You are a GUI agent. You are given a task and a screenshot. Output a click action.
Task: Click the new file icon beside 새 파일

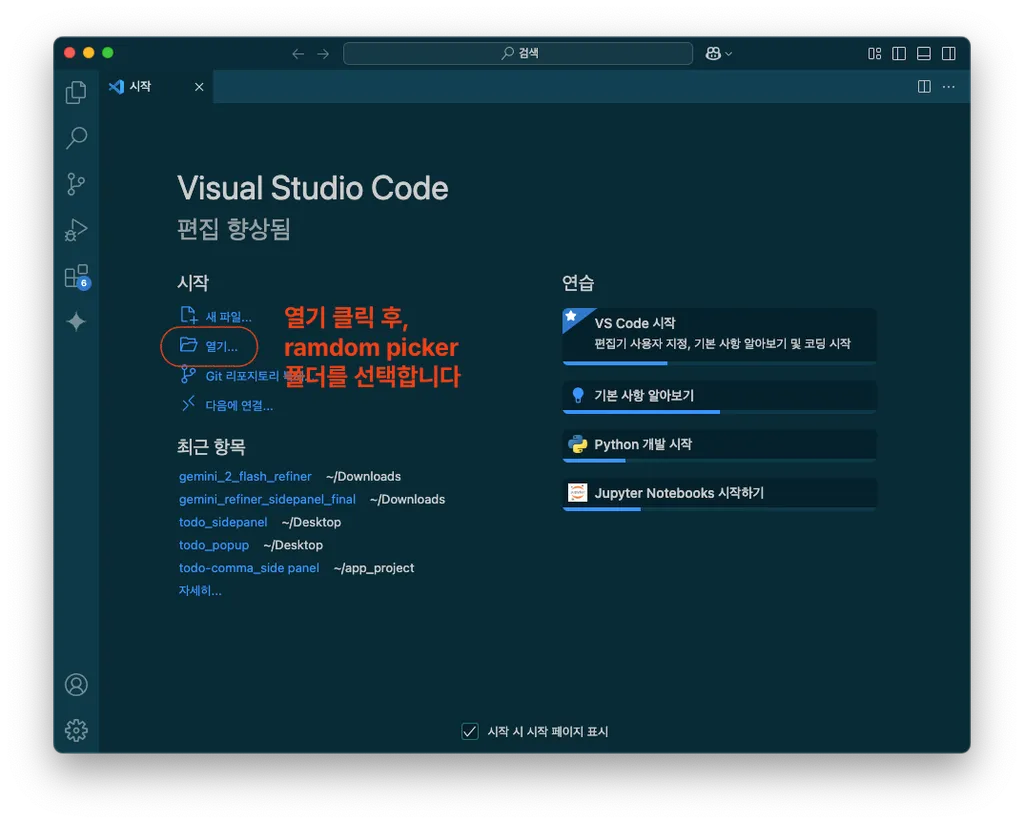click(x=189, y=315)
